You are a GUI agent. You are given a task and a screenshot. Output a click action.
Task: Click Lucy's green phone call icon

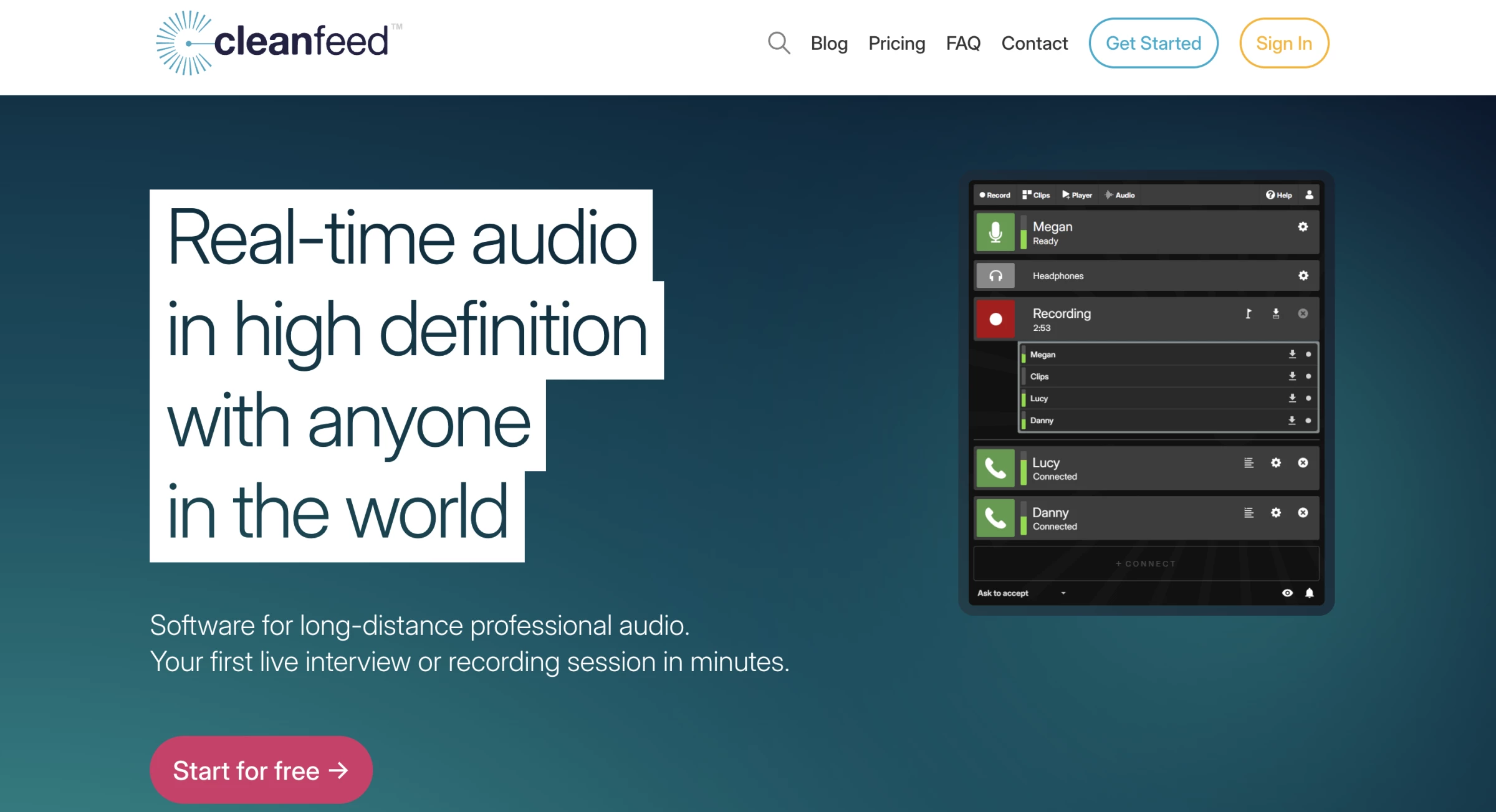(995, 468)
